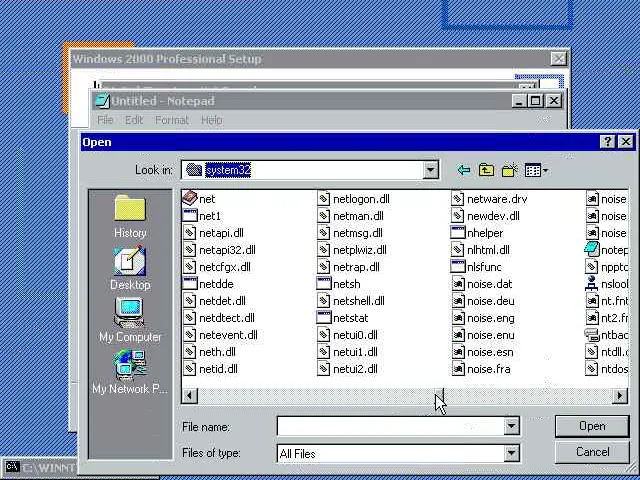
Task: Click the Help question mark button
Action: pyautogui.click(x=607, y=142)
